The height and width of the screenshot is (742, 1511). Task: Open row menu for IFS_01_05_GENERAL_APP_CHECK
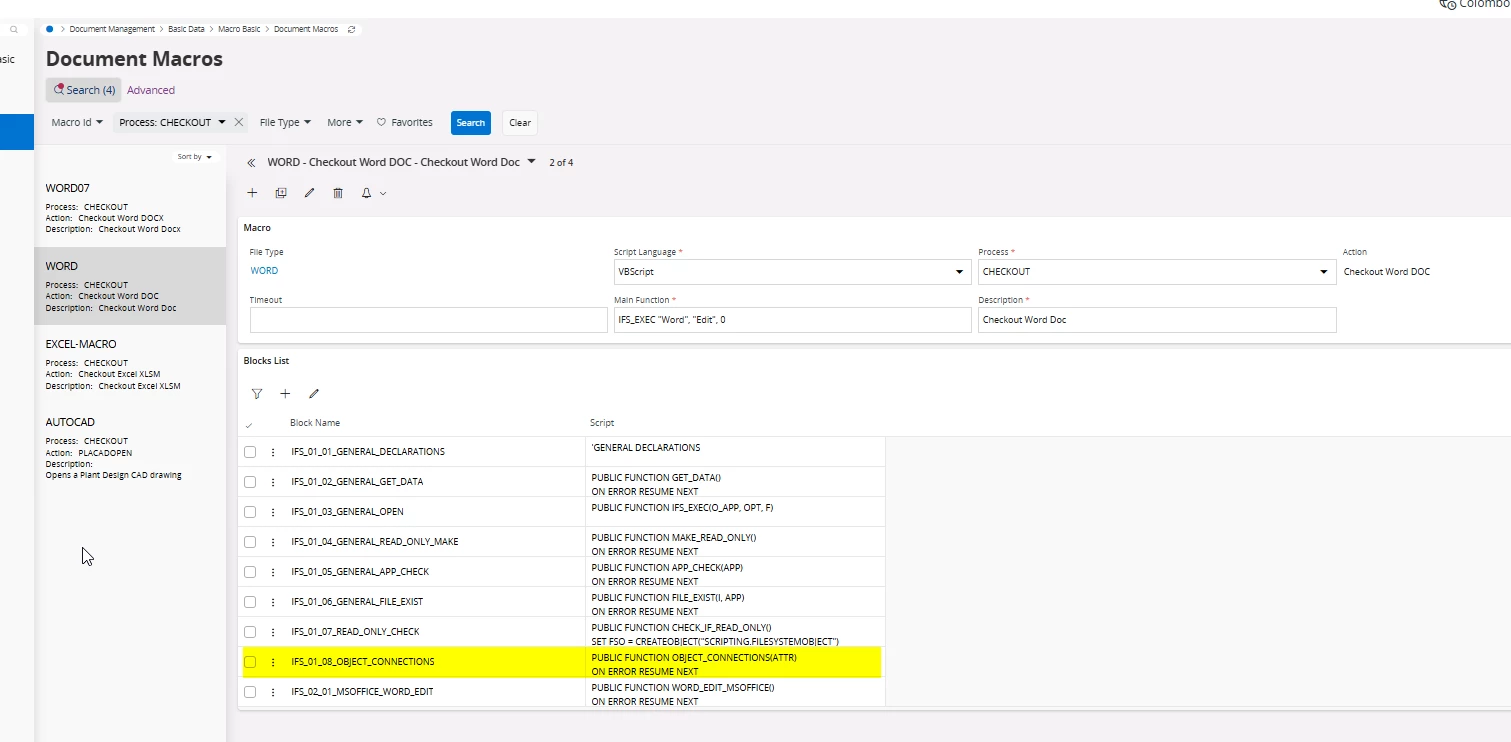tap(273, 572)
